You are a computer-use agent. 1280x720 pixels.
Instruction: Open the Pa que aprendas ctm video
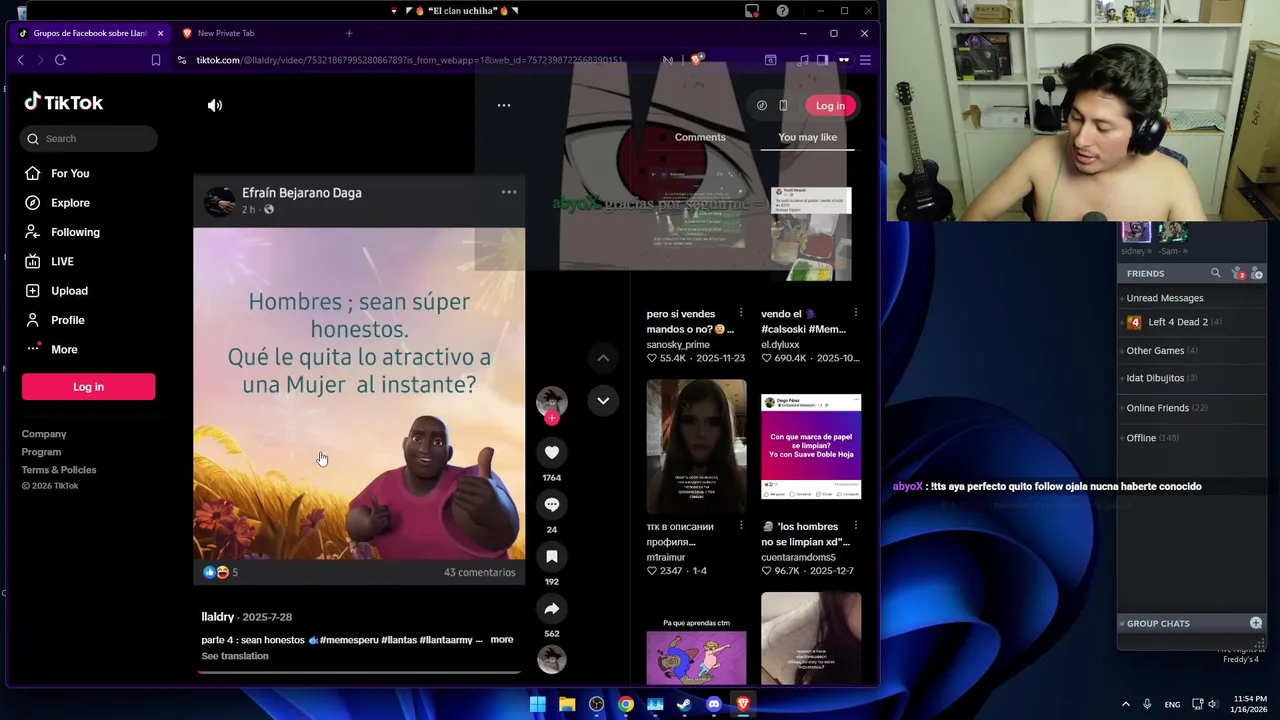[696, 650]
